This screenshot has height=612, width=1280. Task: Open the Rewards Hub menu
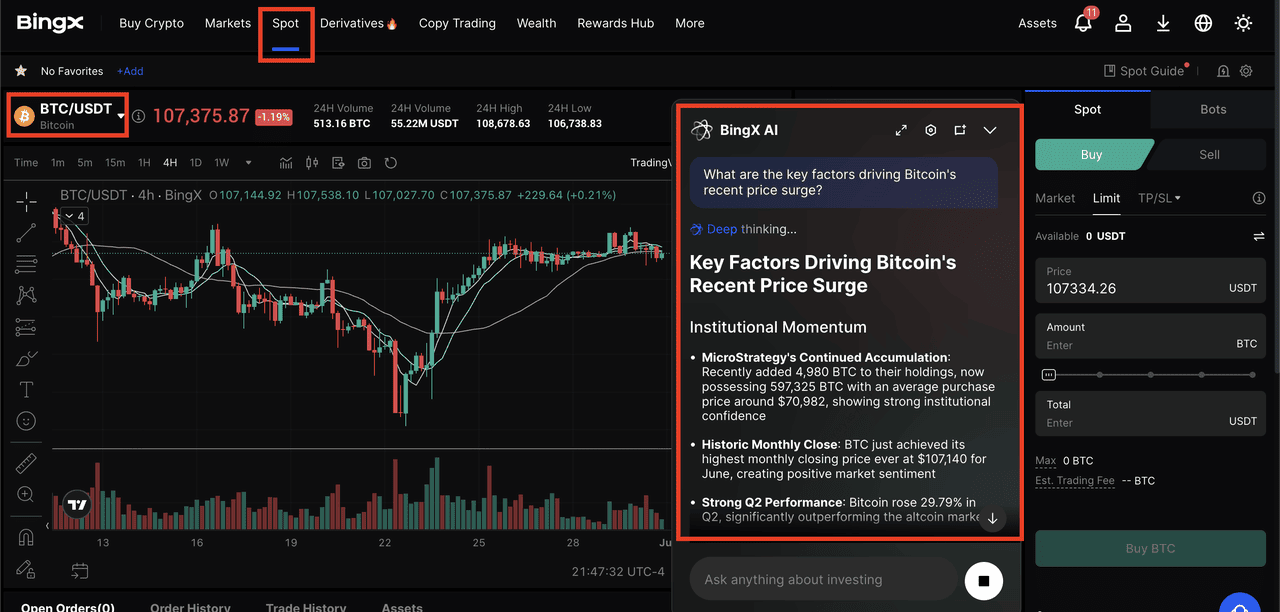(x=616, y=23)
